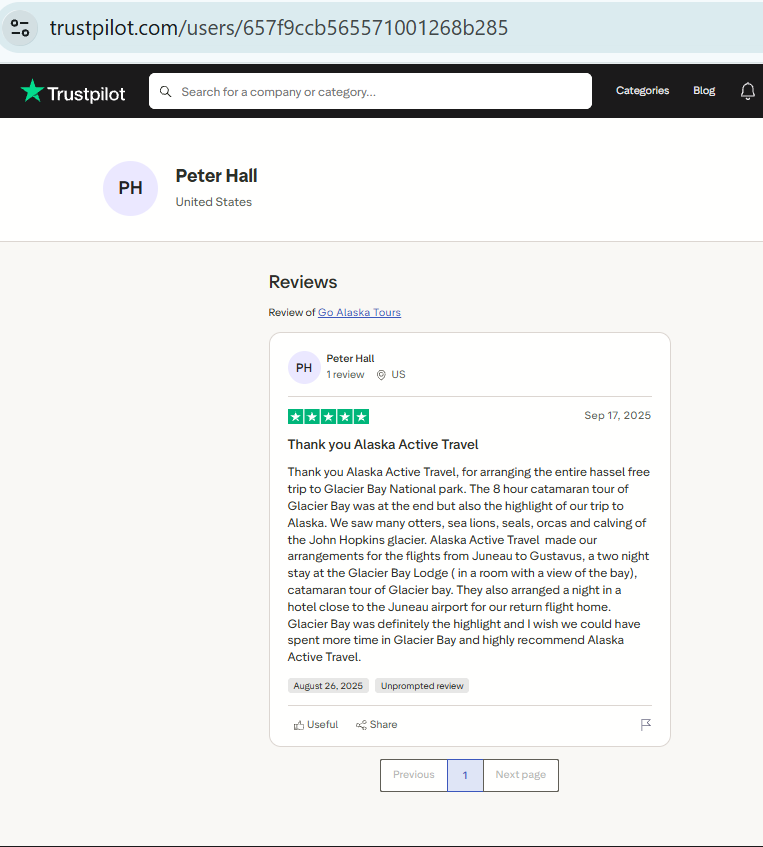The image size is (763, 847).
Task: Click the Share icon
Action: click(x=361, y=725)
